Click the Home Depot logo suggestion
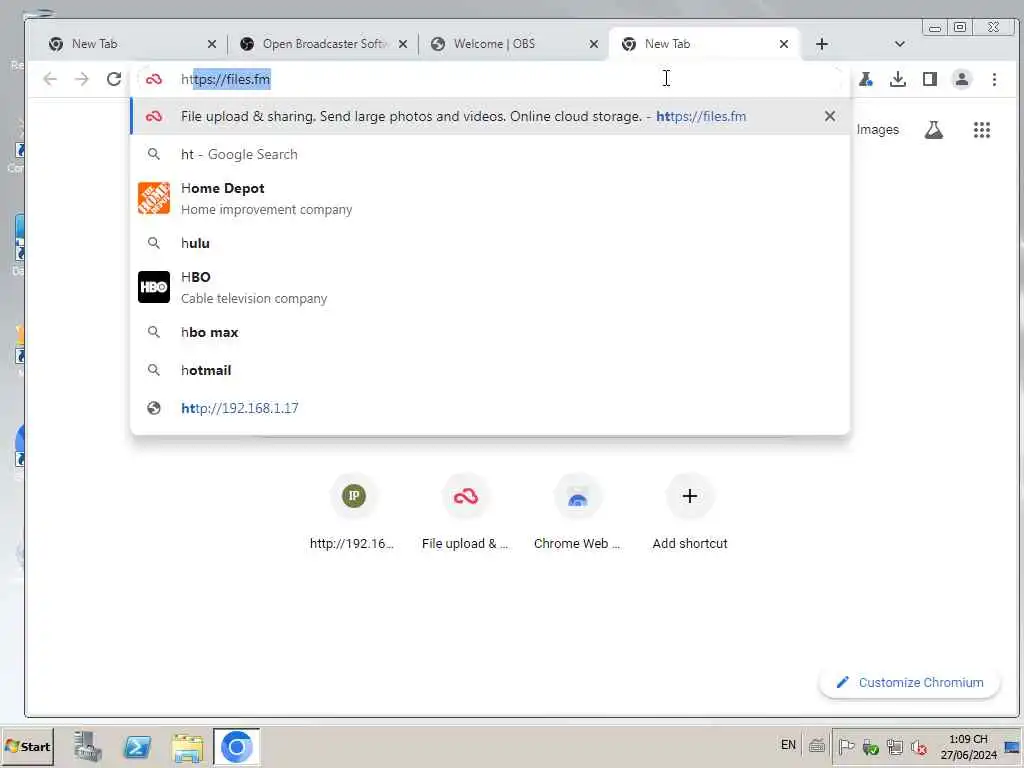 pyautogui.click(x=154, y=199)
